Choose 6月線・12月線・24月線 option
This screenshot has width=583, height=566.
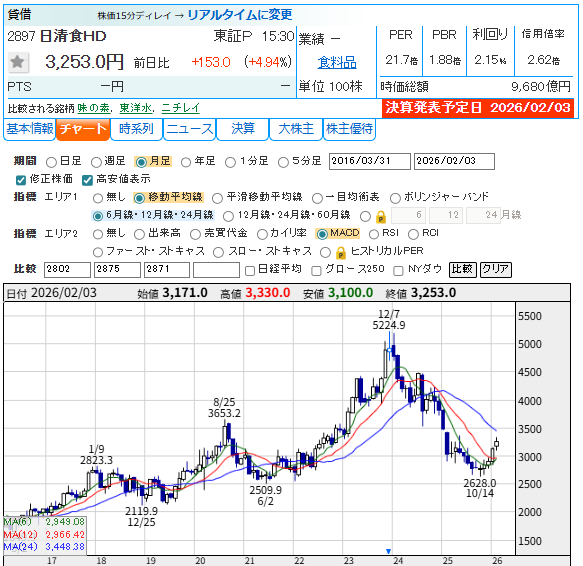[98, 216]
